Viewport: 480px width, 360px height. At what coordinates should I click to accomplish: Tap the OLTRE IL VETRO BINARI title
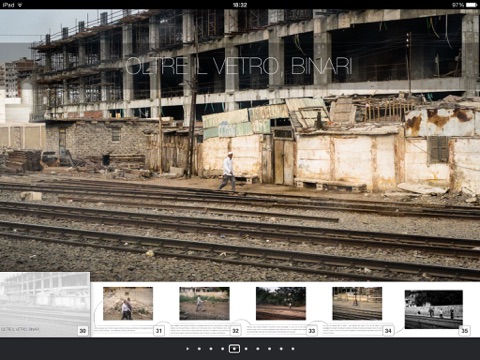click(239, 66)
